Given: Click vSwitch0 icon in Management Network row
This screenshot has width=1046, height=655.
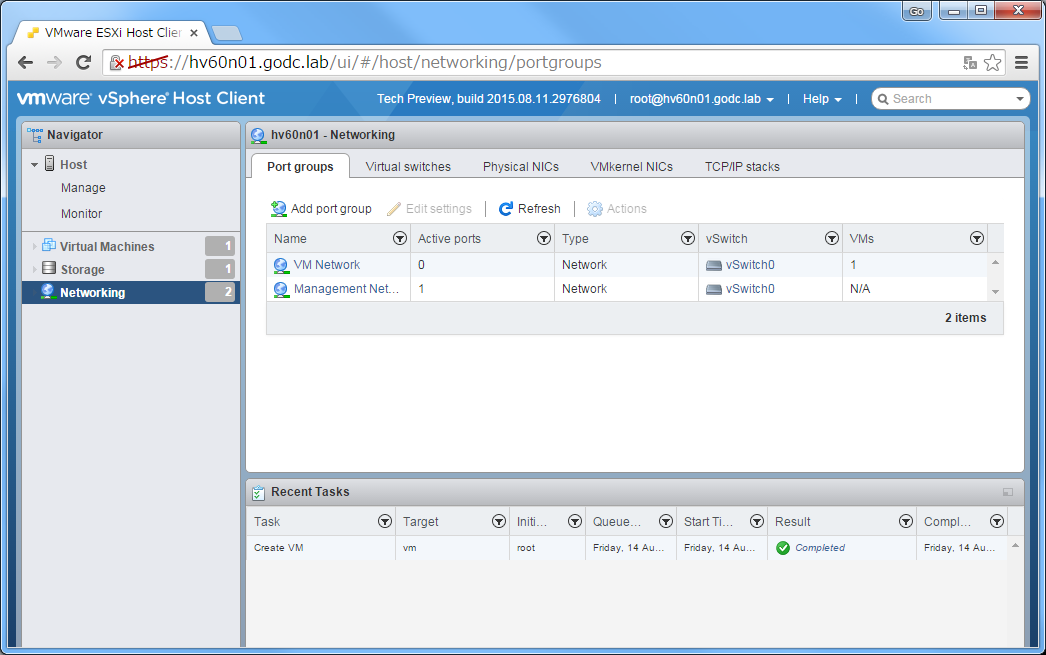Looking at the screenshot, I should [x=714, y=289].
